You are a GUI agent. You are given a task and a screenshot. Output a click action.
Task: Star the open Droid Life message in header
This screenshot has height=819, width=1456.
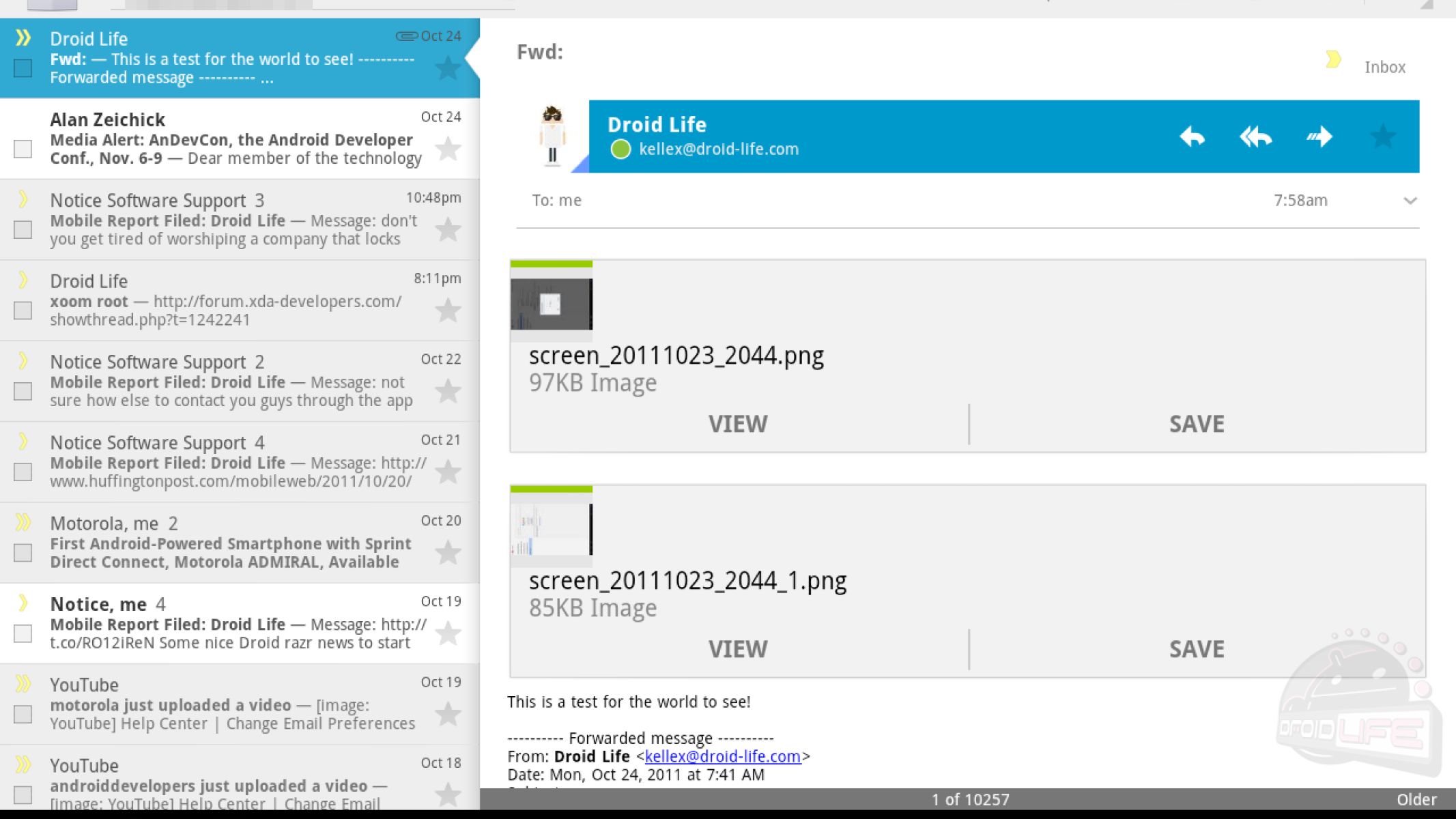point(1383,136)
